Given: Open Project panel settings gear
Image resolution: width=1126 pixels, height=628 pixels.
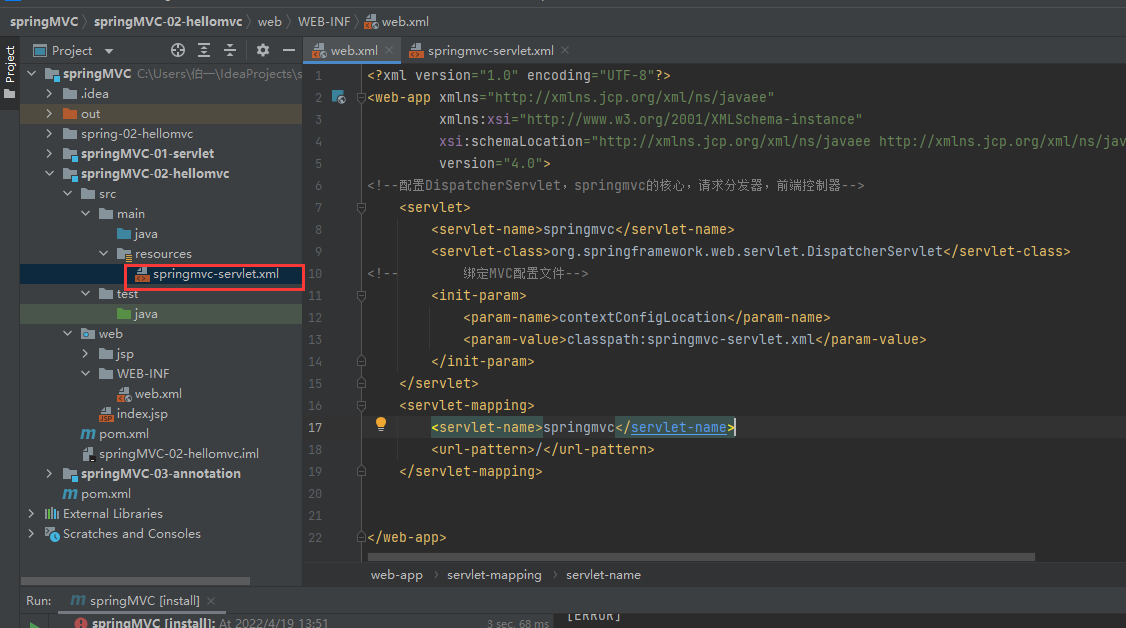Looking at the screenshot, I should point(263,50).
